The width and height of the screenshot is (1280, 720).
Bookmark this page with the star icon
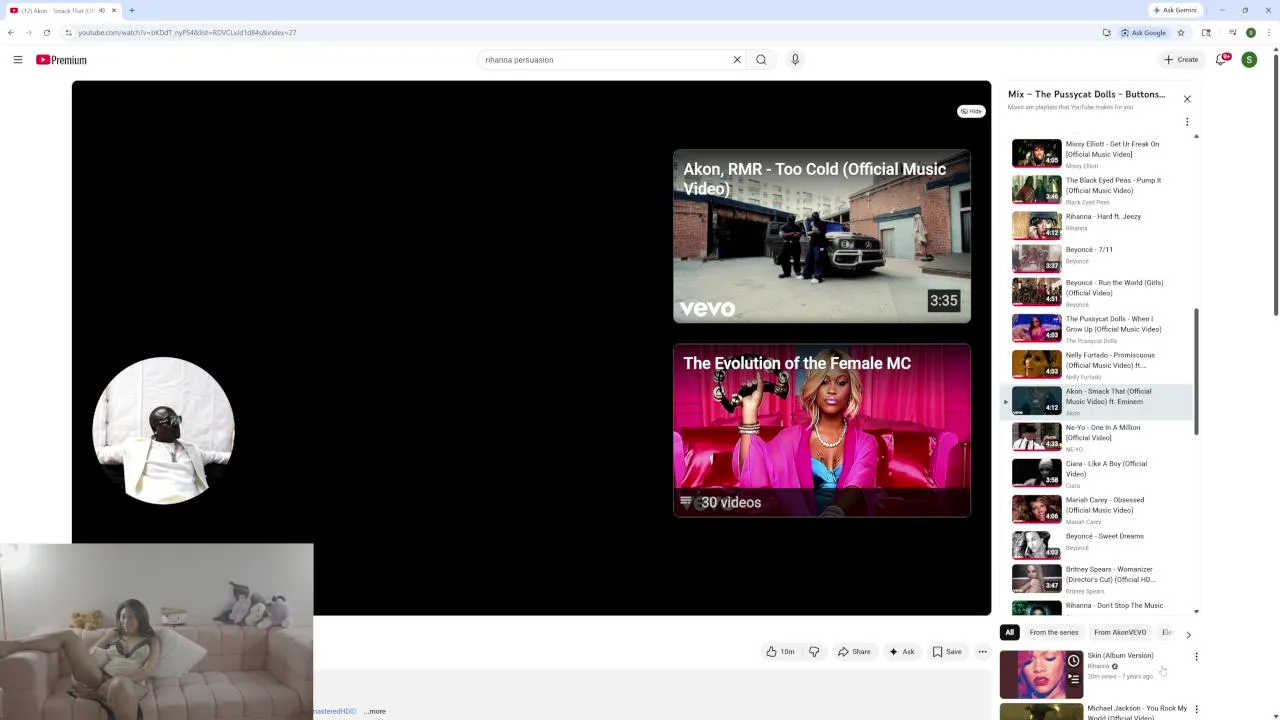coord(1181,32)
